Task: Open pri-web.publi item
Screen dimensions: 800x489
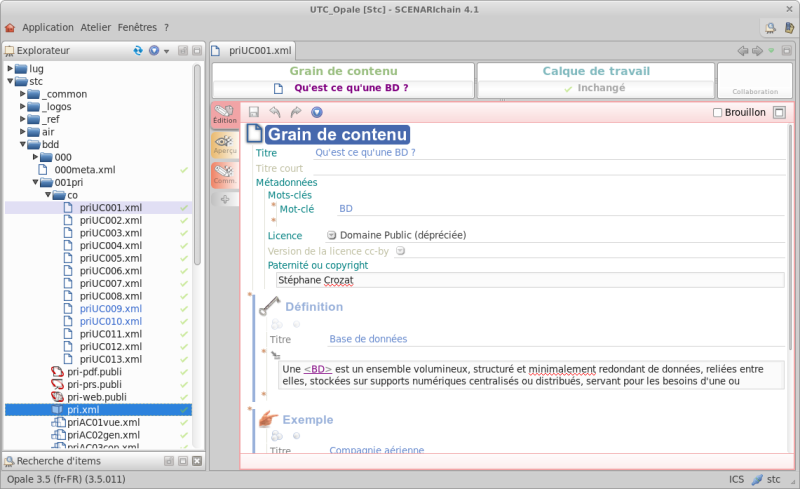Action: (x=96, y=397)
